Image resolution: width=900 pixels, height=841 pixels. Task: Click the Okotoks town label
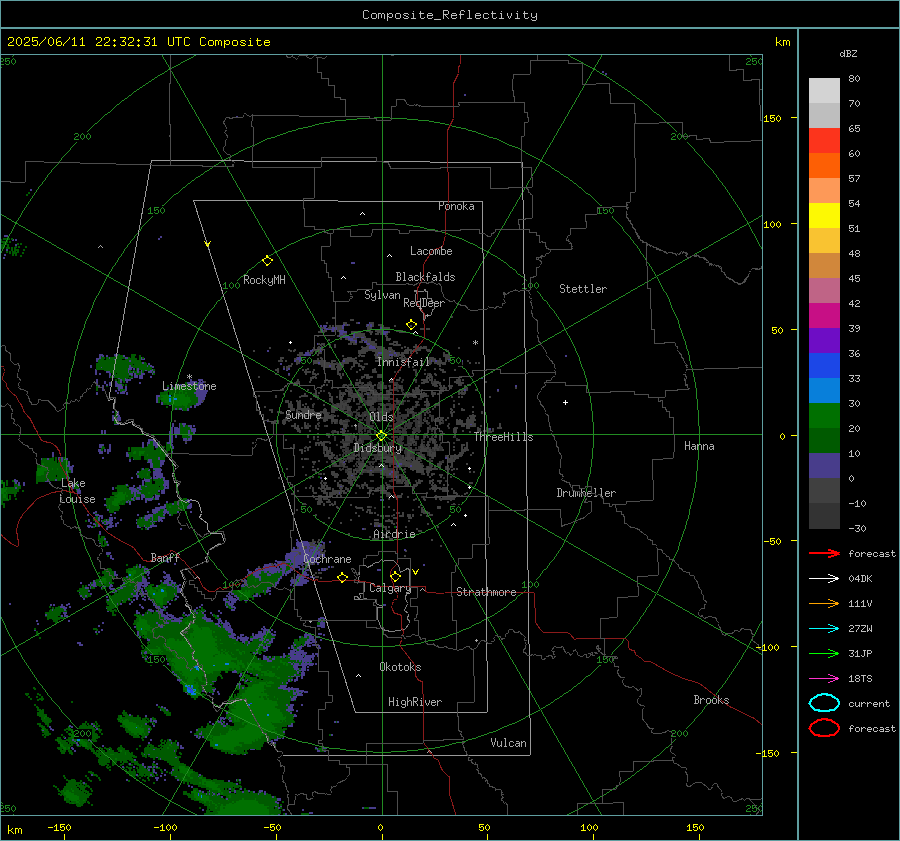click(400, 667)
